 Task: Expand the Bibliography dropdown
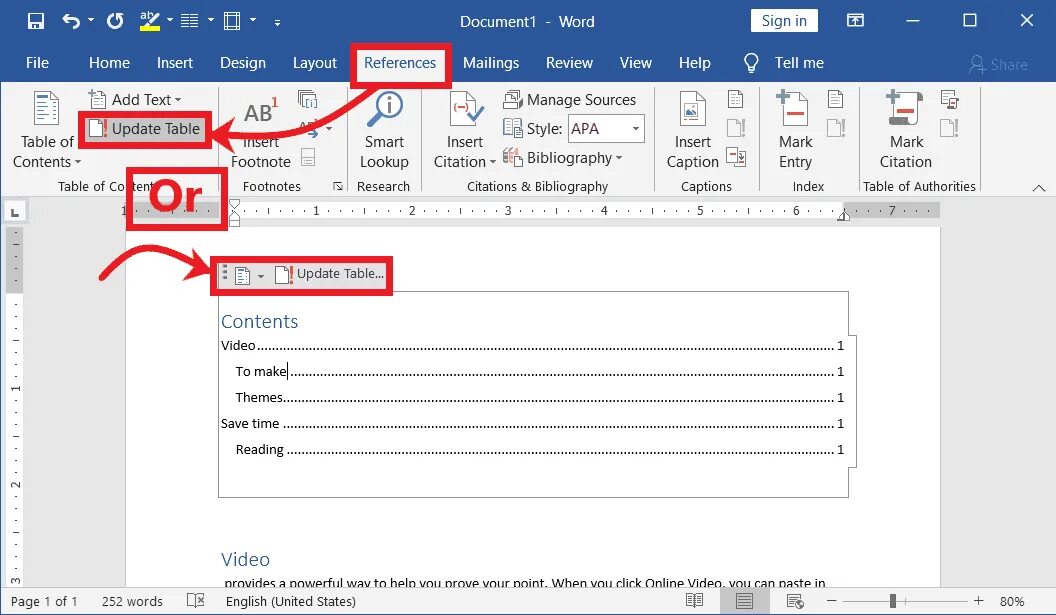point(562,158)
